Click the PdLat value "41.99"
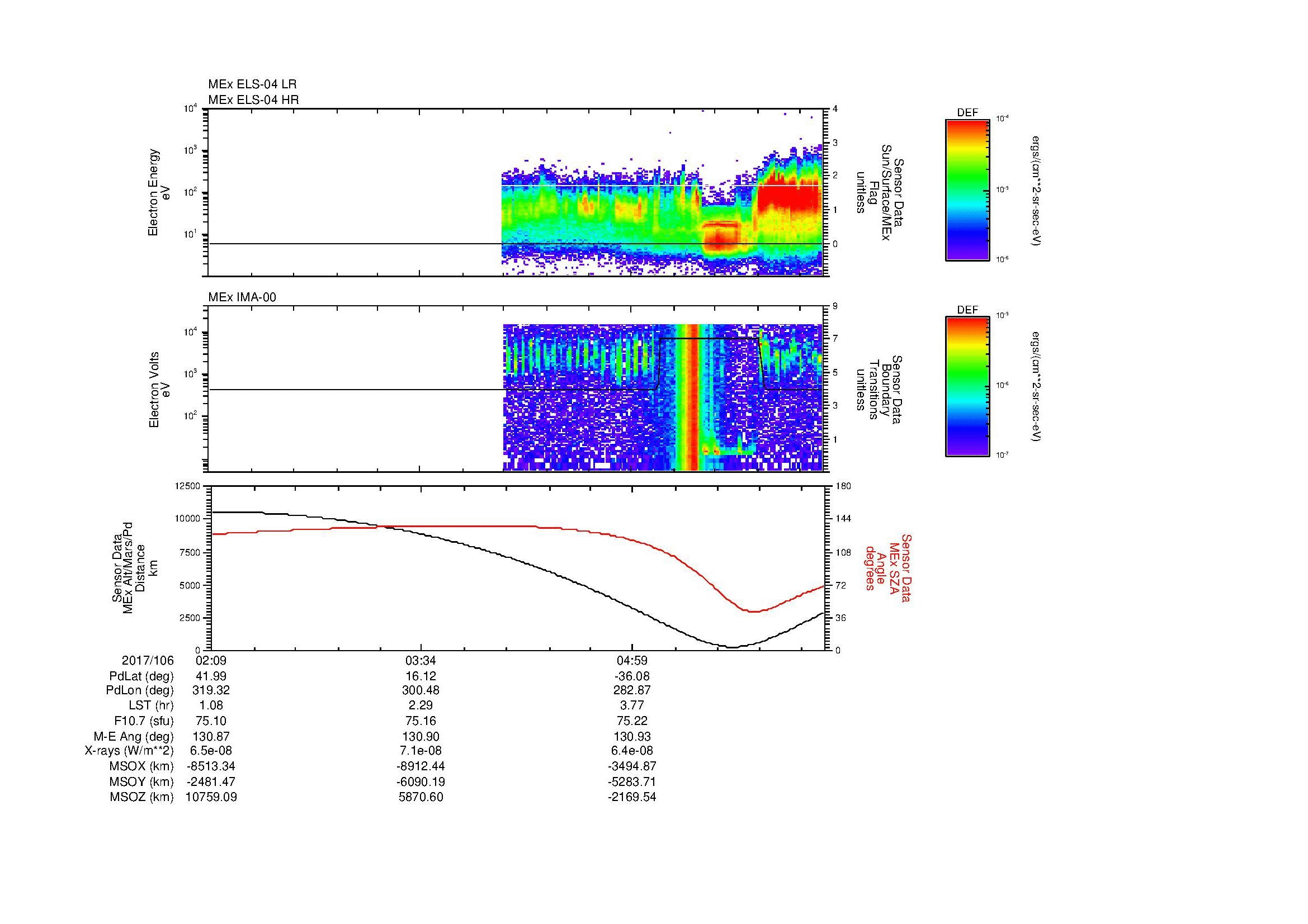Screen dimensions: 1308x924 click(x=211, y=676)
